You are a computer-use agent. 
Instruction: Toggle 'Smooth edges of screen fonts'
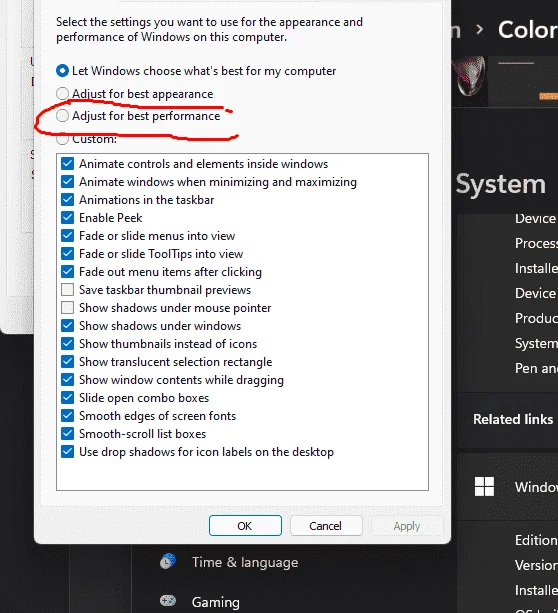67,416
